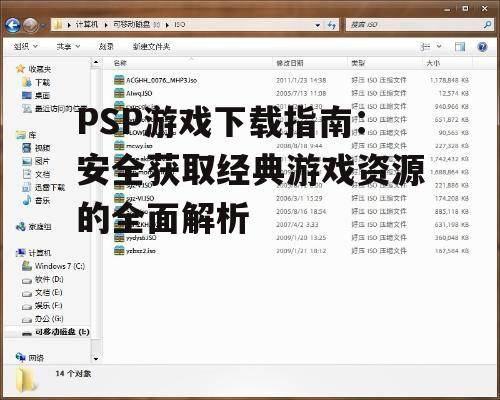Open the 办公 (G:) drive
This screenshot has width=500, height=400.
[x=49, y=319]
